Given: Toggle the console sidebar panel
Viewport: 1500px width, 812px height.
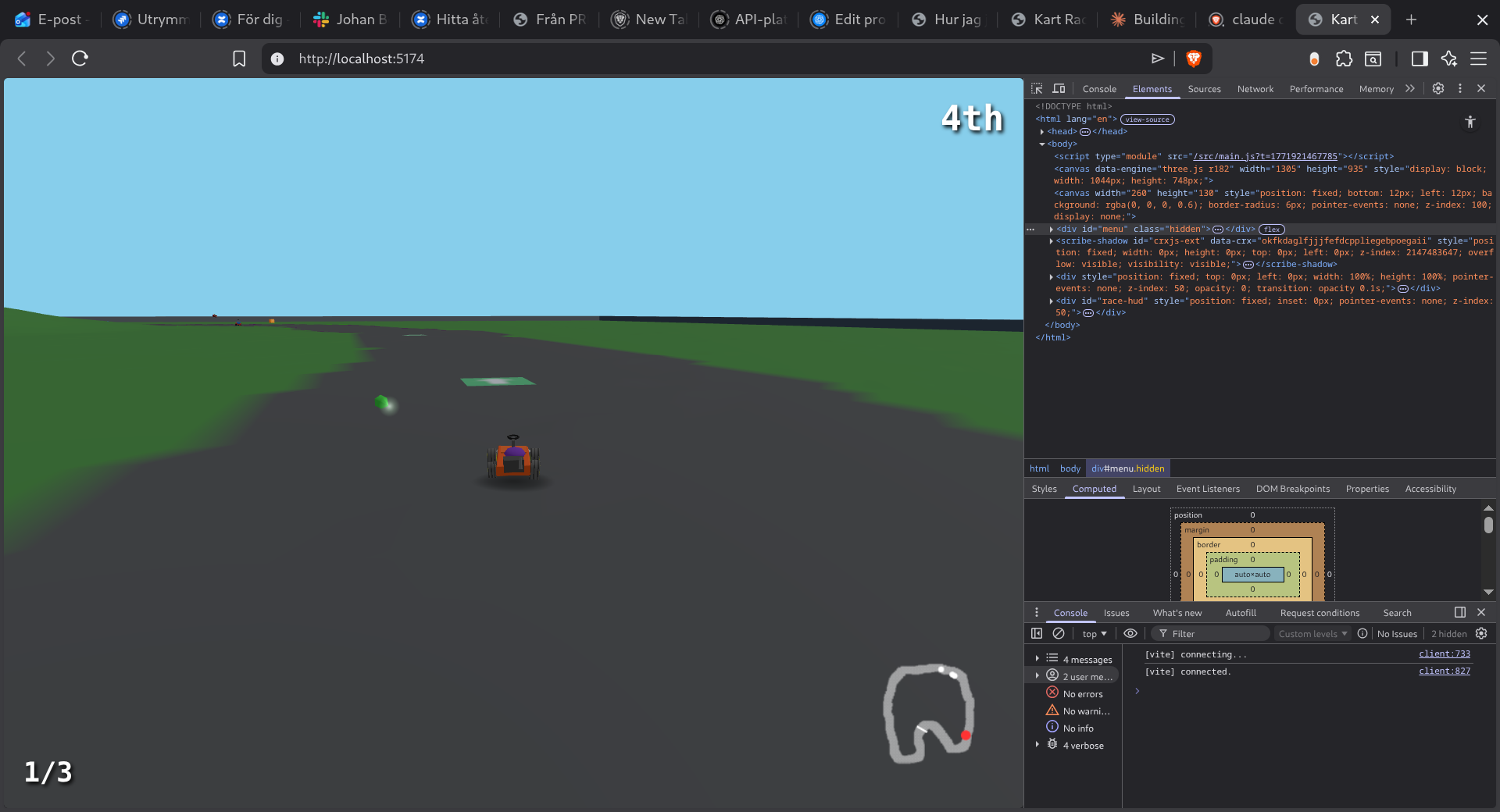Looking at the screenshot, I should (1037, 633).
